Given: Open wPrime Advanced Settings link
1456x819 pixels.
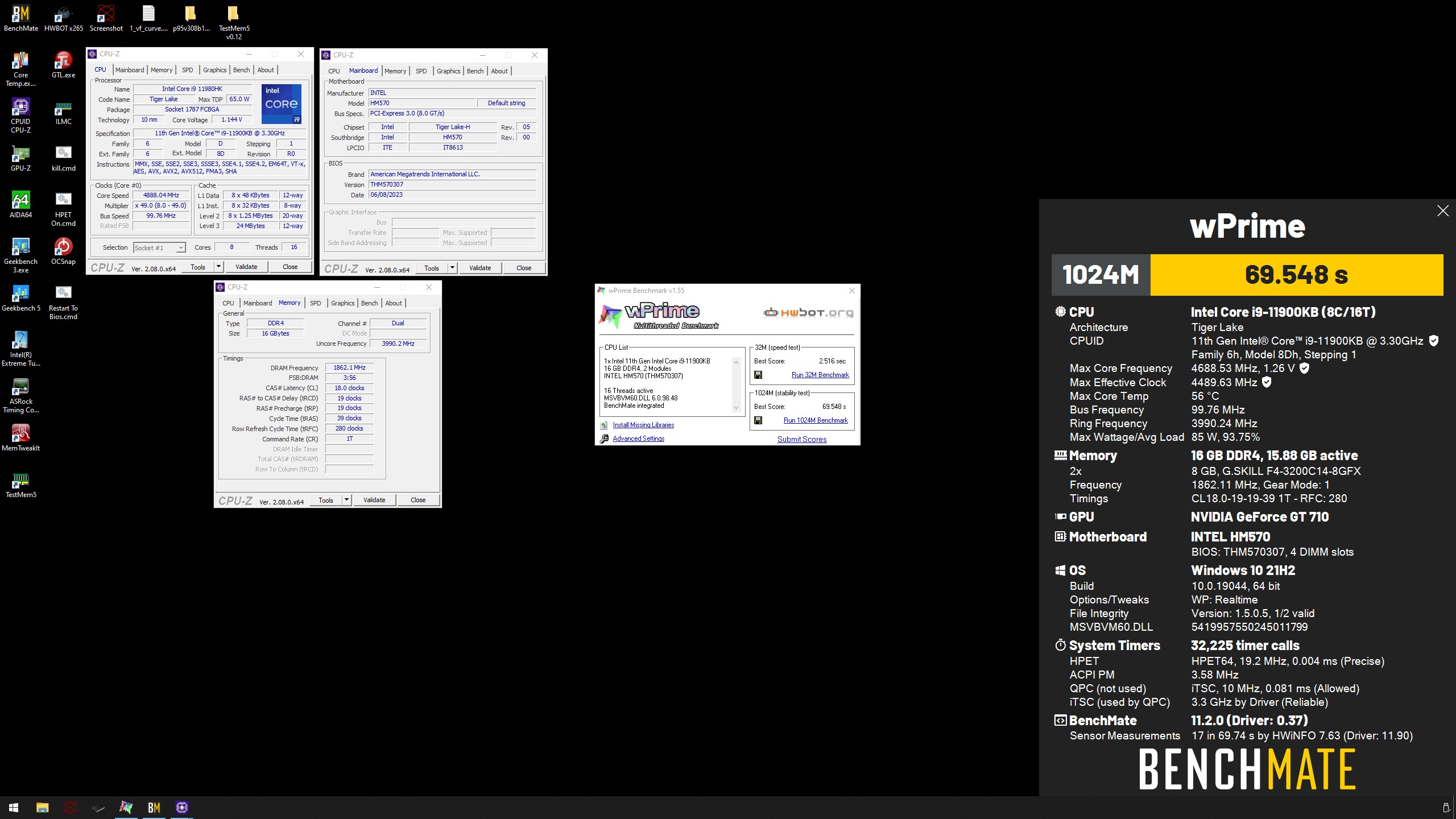Looking at the screenshot, I should tap(638, 439).
